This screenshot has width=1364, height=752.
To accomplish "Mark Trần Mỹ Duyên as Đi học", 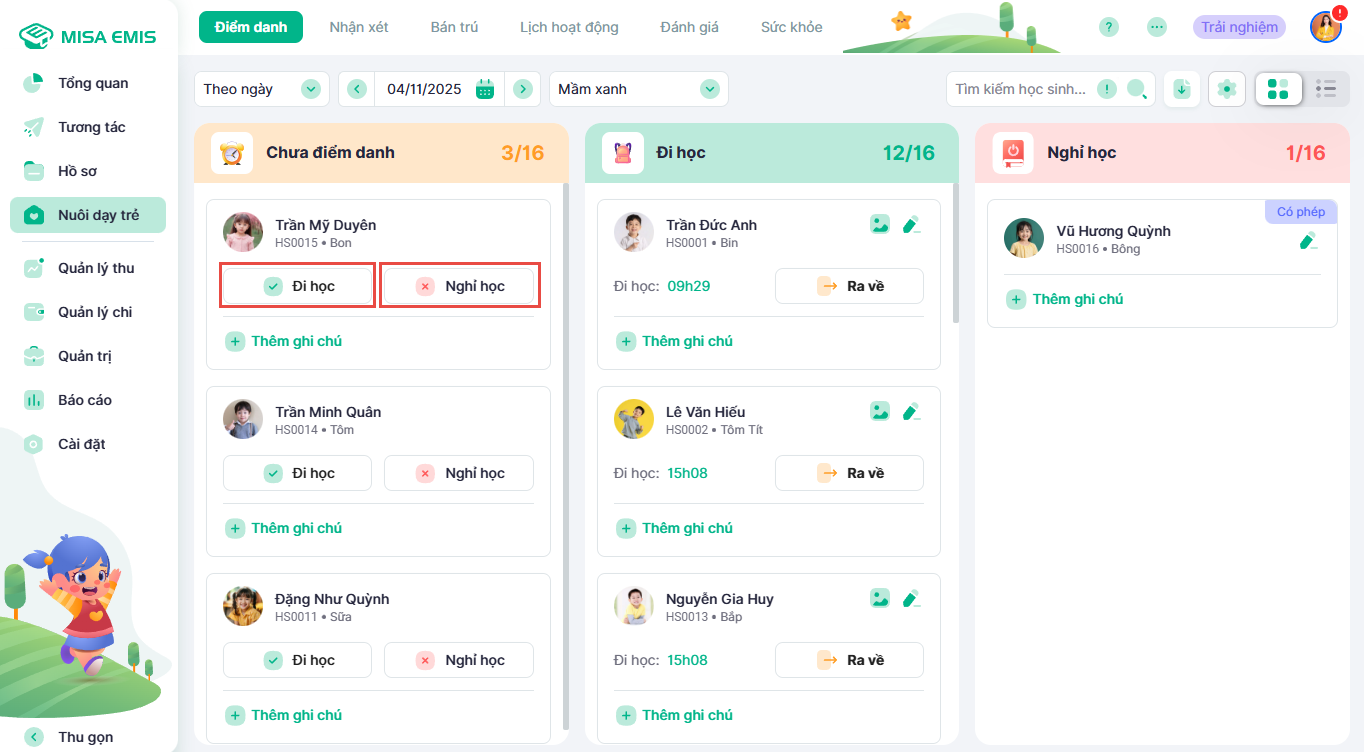I will coord(298,286).
